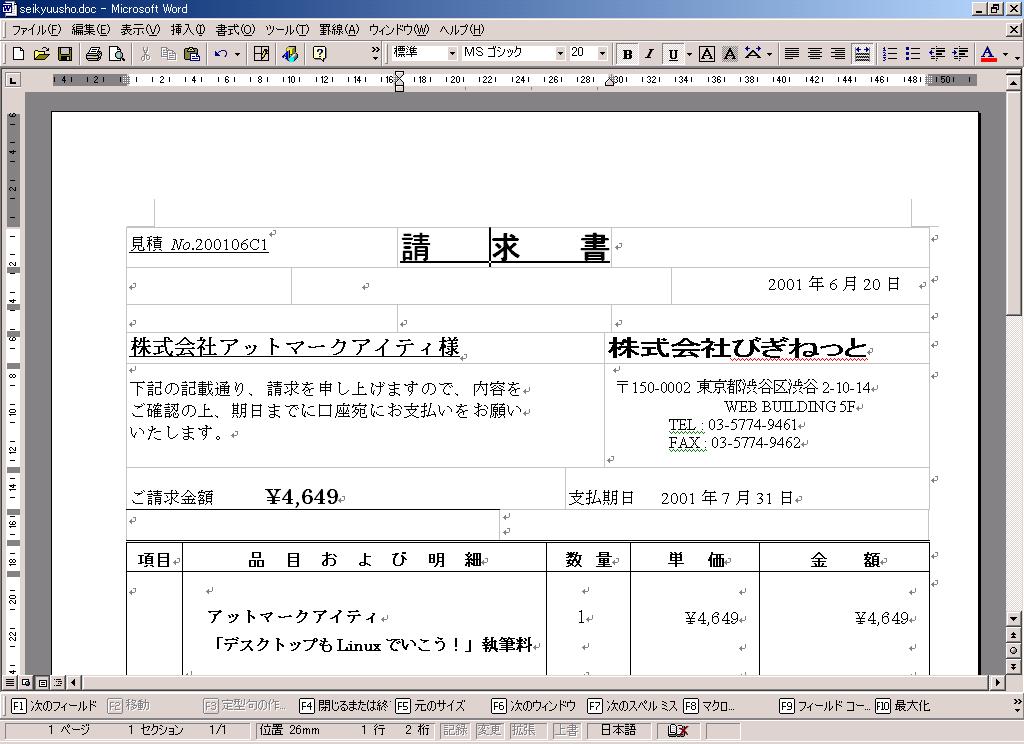
Task: Open the 書式(O) menu
Action: (235, 30)
